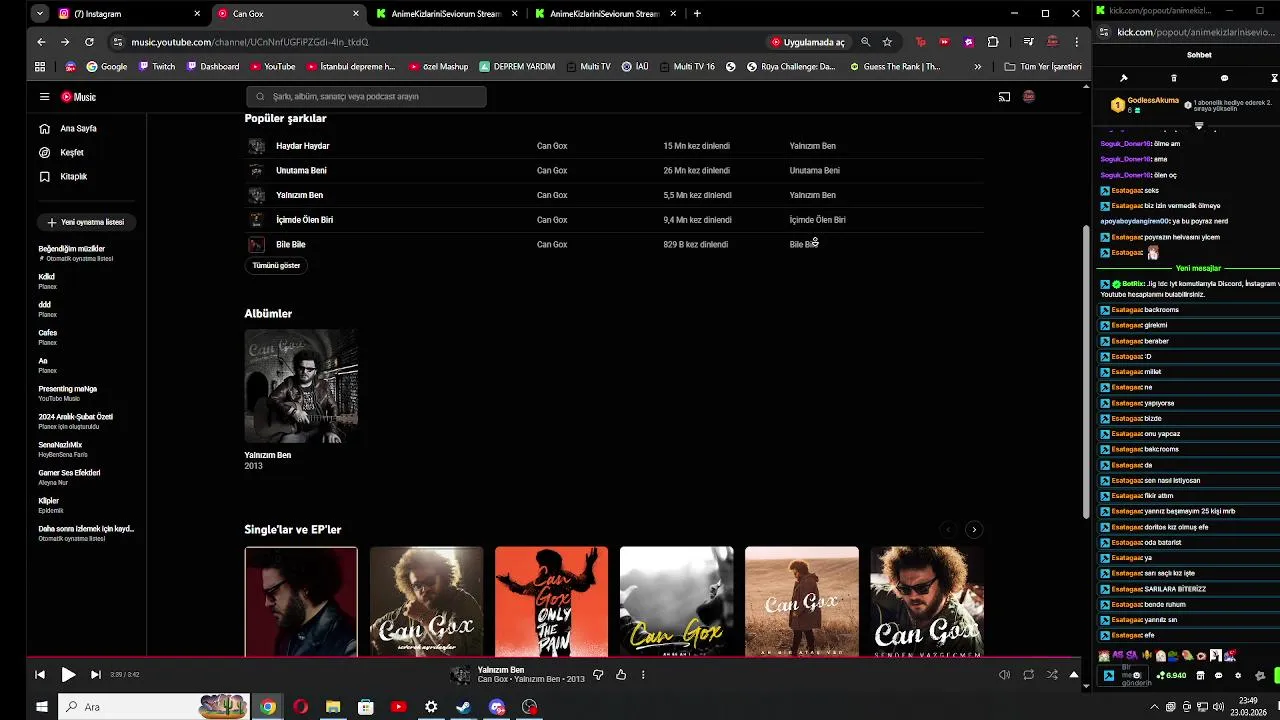Click 'Yeni oynatma listesi' button
Screen dimensions: 1280x720
[x=86, y=222]
